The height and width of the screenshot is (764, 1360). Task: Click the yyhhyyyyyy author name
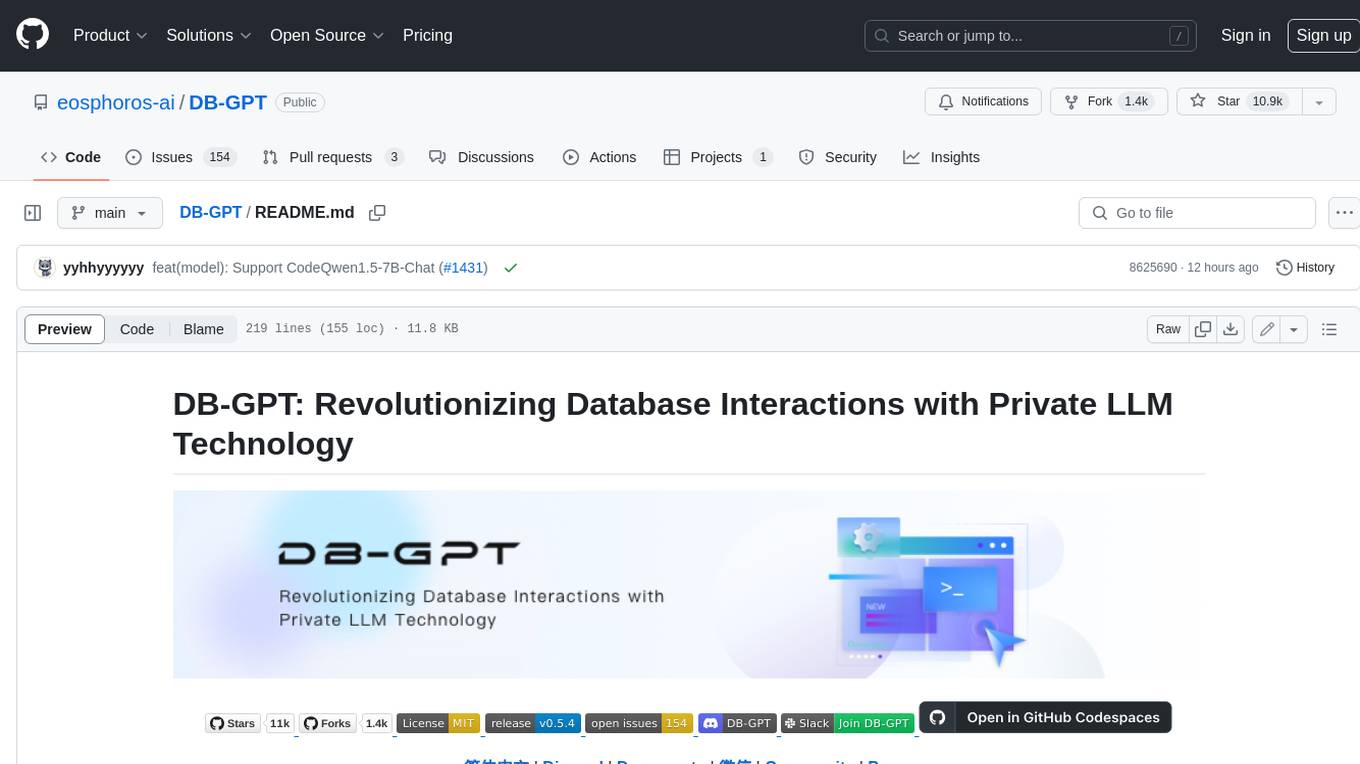click(x=103, y=268)
